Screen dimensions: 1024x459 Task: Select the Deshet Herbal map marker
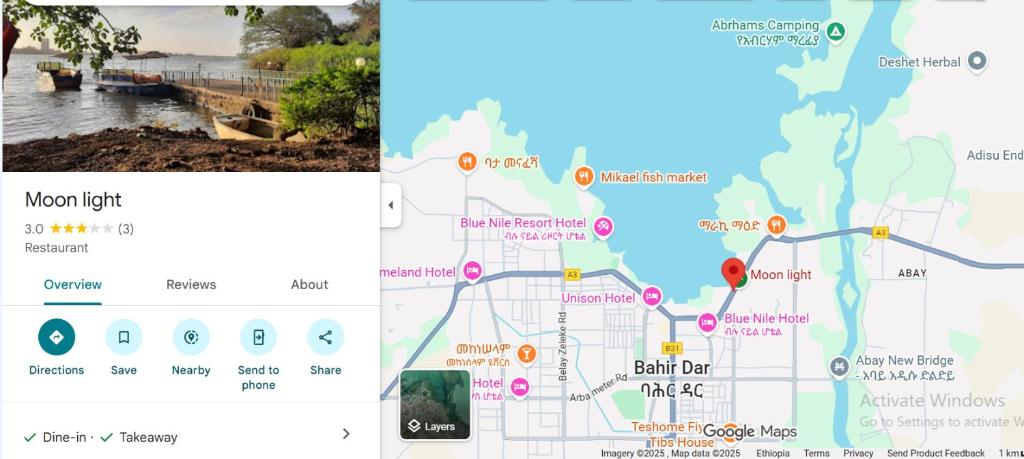(x=977, y=61)
